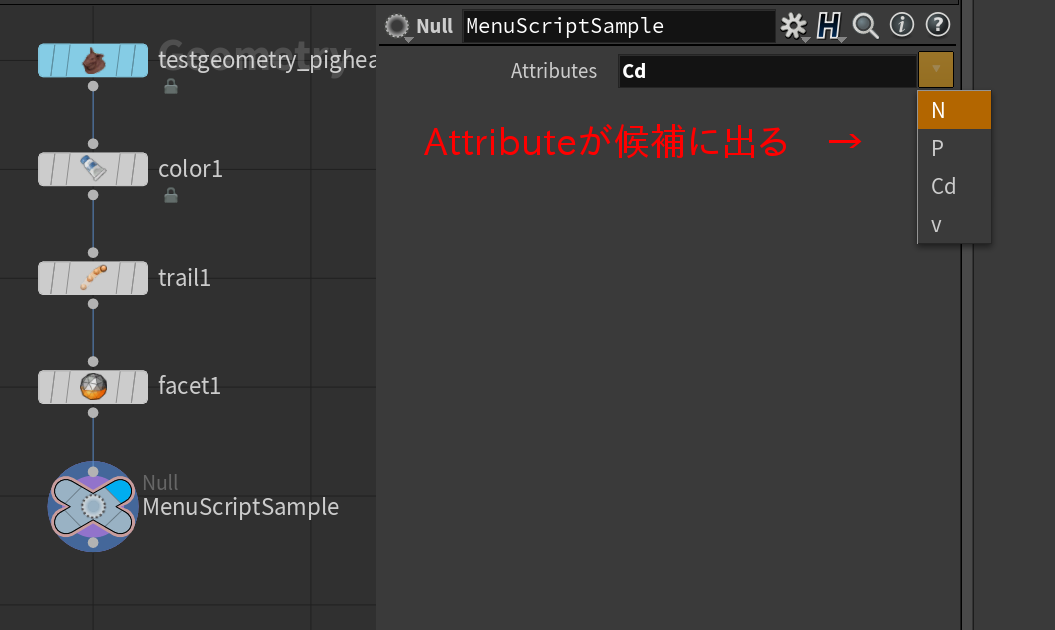This screenshot has width=1055, height=630.
Task: Click the Null operator type icon at pane left
Action: tap(397, 25)
